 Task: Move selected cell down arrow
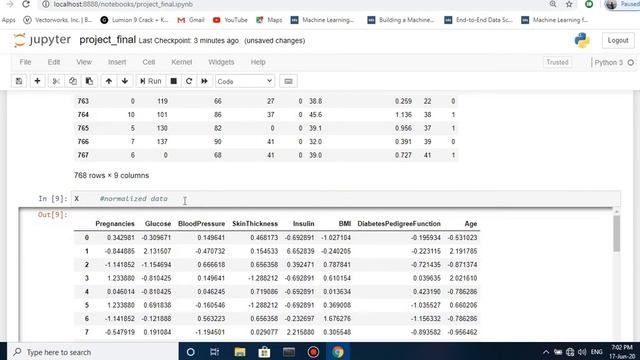tap(125, 81)
